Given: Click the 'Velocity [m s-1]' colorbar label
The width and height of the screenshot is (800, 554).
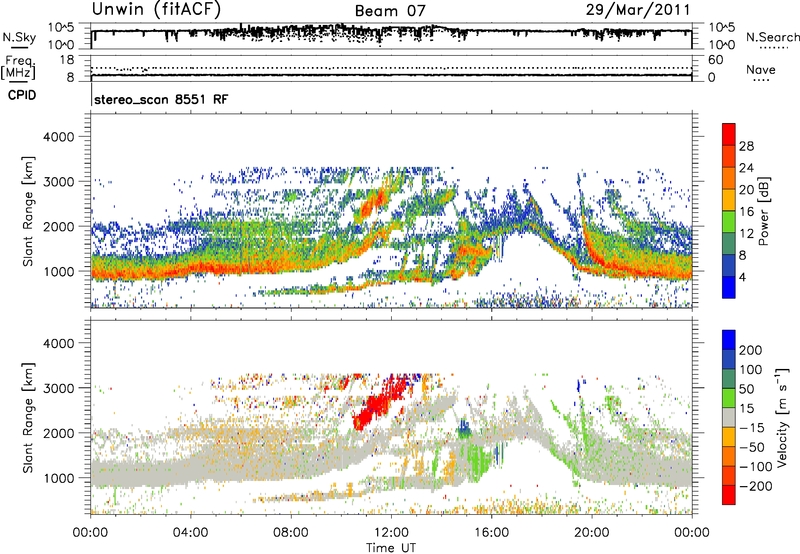Looking at the screenshot, I should tap(782, 417).
